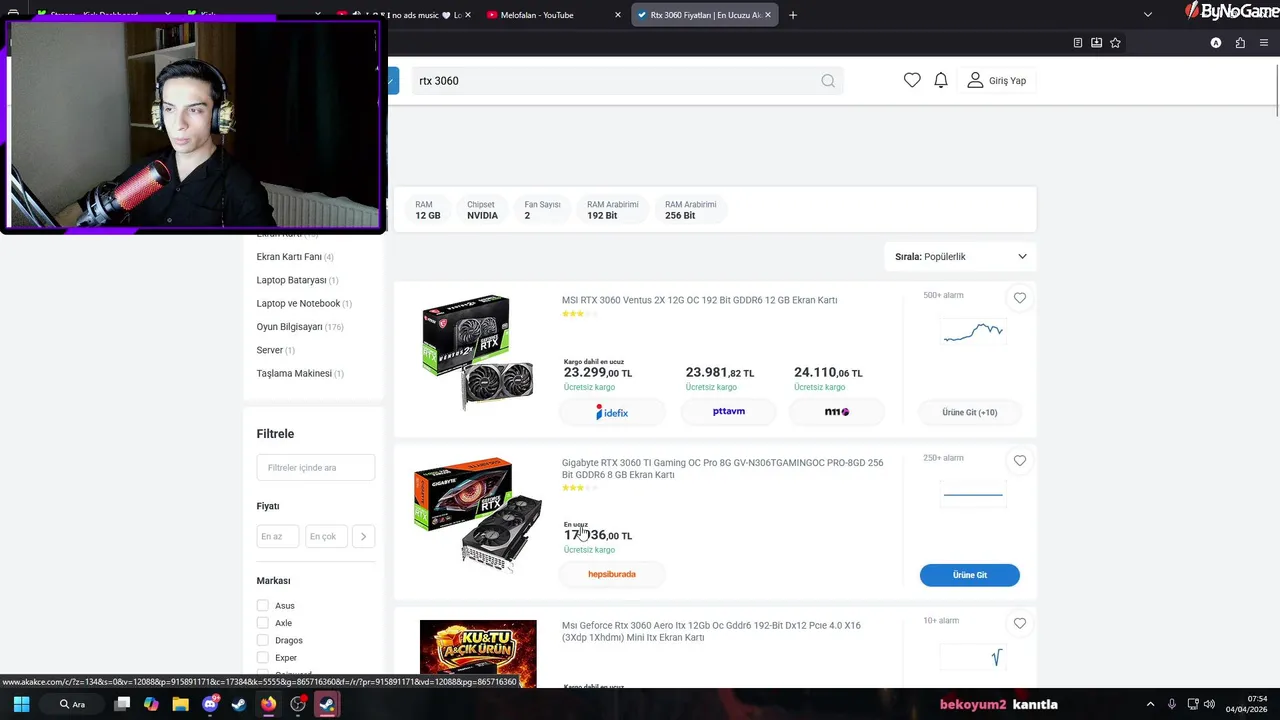Switch to the Melofalan - YouTube tab

[x=551, y=15]
